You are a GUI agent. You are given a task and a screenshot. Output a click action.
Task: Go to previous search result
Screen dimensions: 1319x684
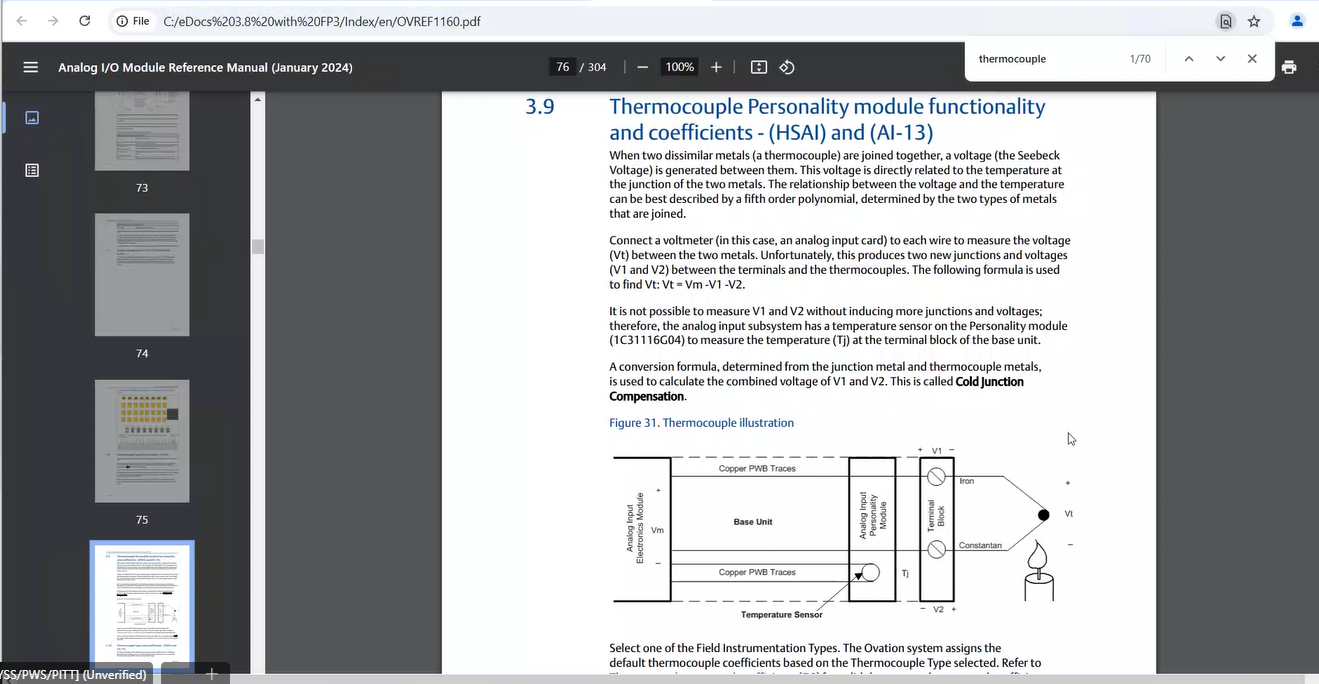click(x=1189, y=59)
